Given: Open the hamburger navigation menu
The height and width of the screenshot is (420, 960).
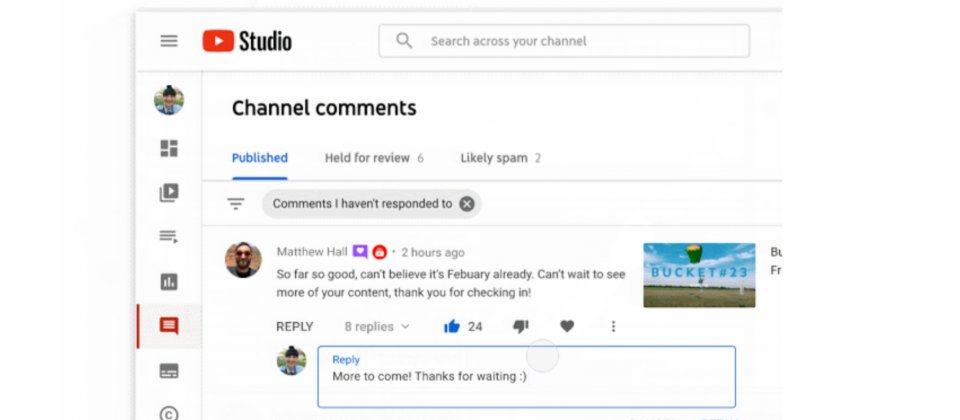Looking at the screenshot, I should tap(169, 41).
